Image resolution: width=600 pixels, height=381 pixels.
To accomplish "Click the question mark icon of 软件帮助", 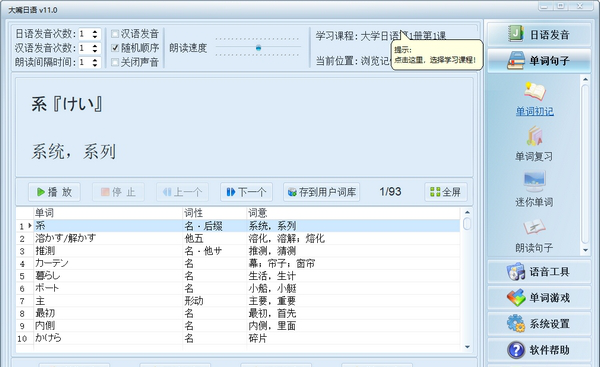I will pyautogui.click(x=516, y=350).
